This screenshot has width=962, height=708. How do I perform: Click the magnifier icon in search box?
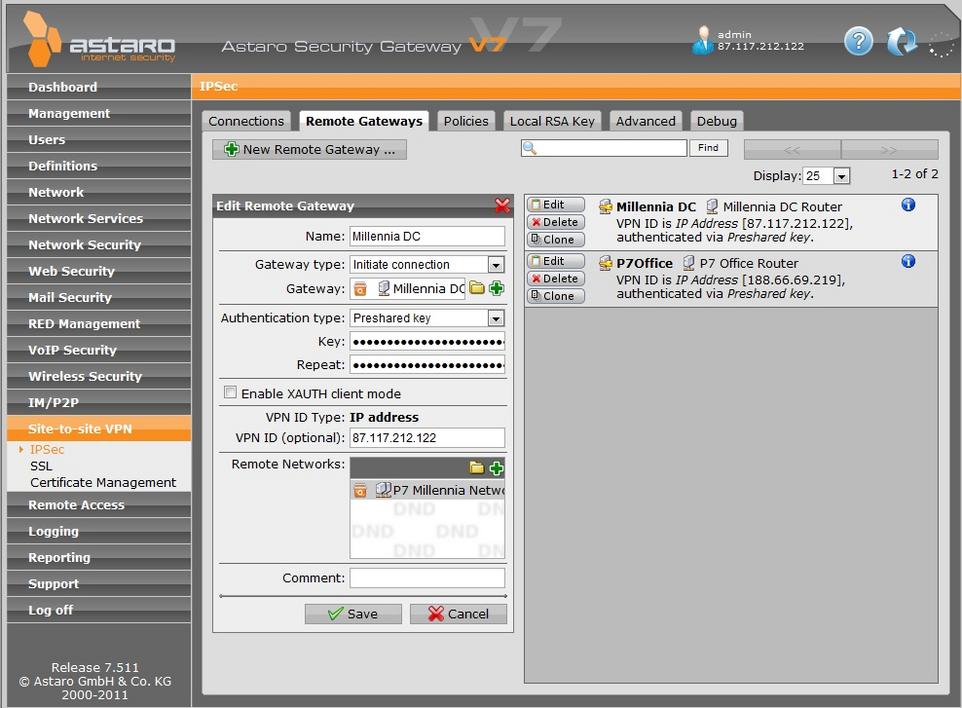click(x=529, y=148)
